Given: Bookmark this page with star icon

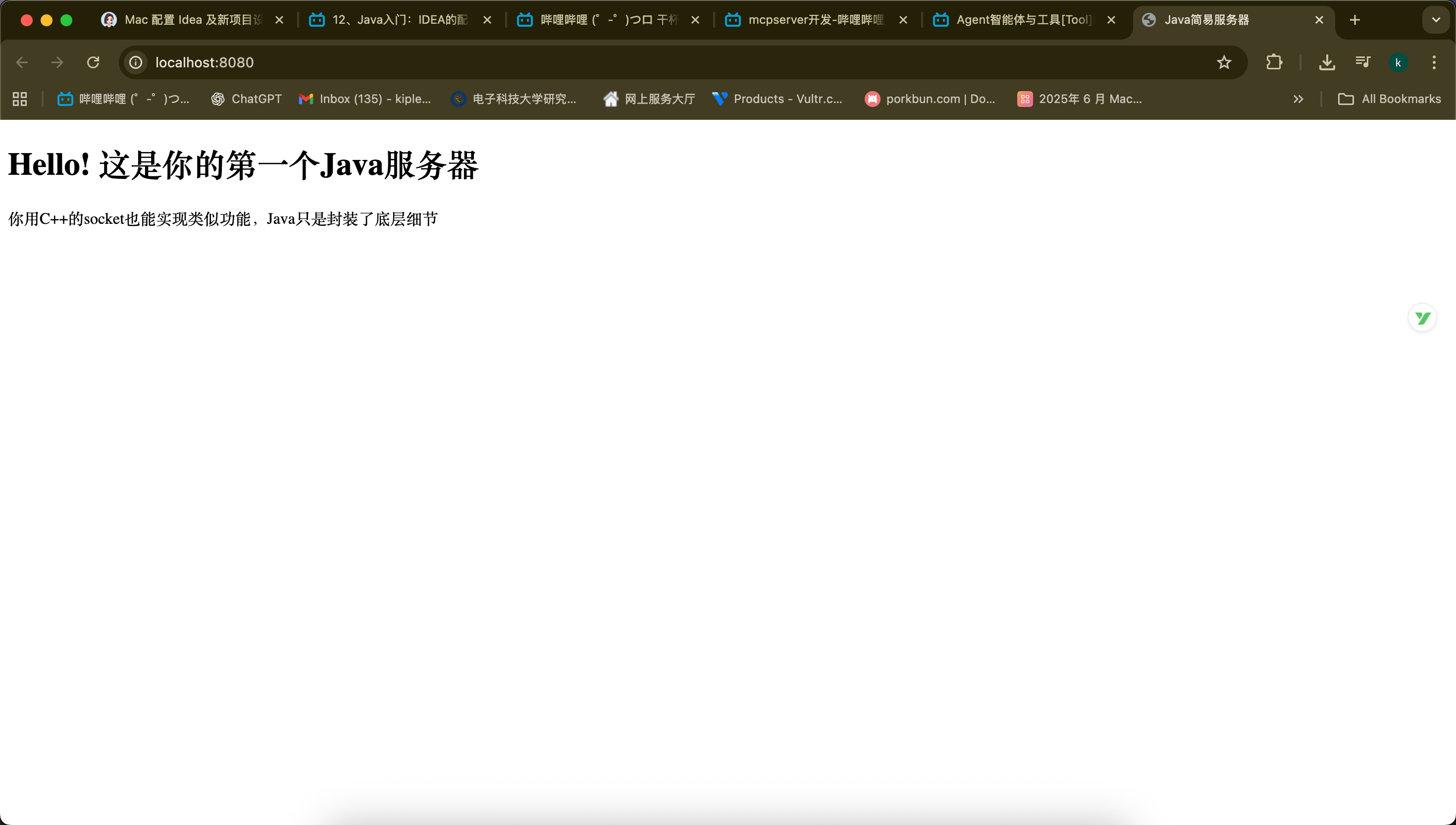Looking at the screenshot, I should [1224, 62].
